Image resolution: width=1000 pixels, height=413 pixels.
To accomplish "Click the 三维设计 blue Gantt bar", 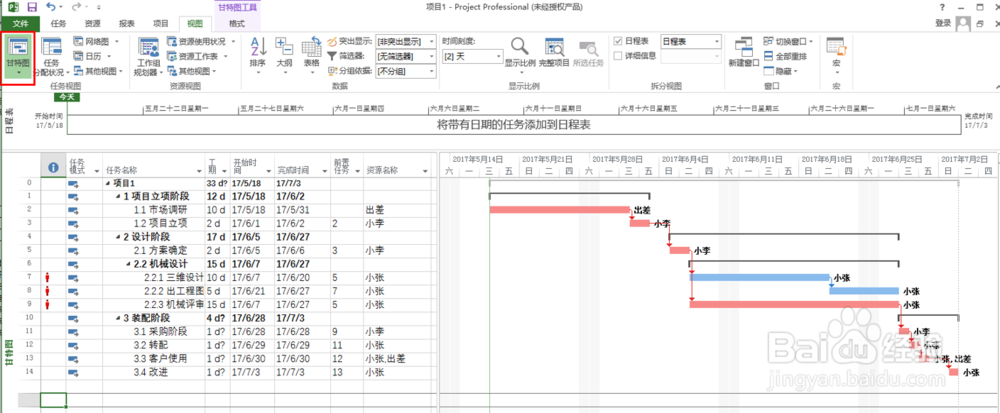I will (760, 277).
